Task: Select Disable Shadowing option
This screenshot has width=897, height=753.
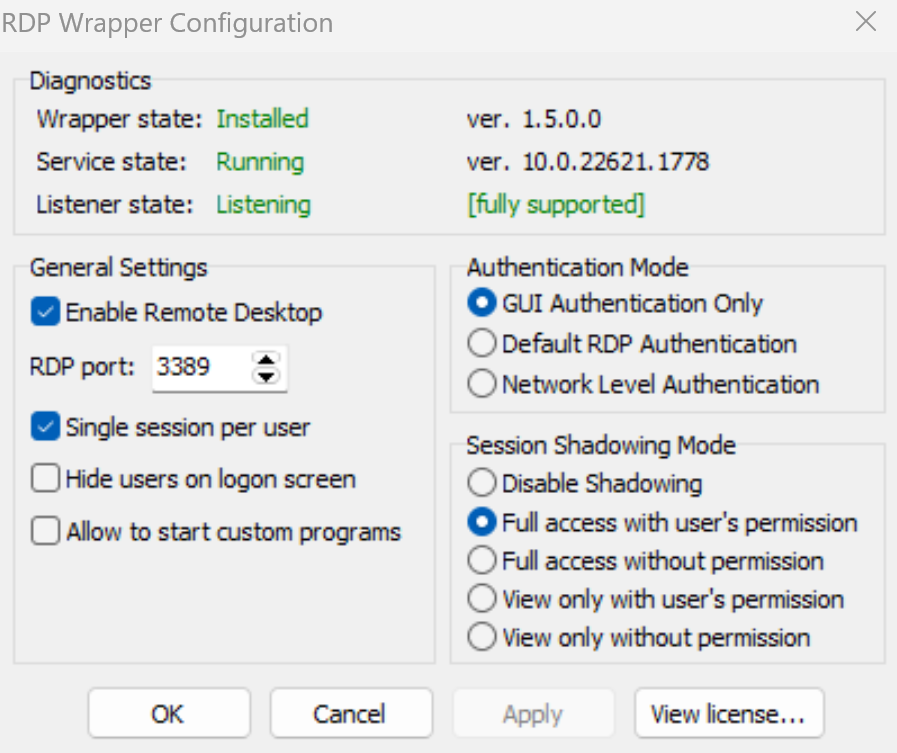Action: [x=482, y=484]
